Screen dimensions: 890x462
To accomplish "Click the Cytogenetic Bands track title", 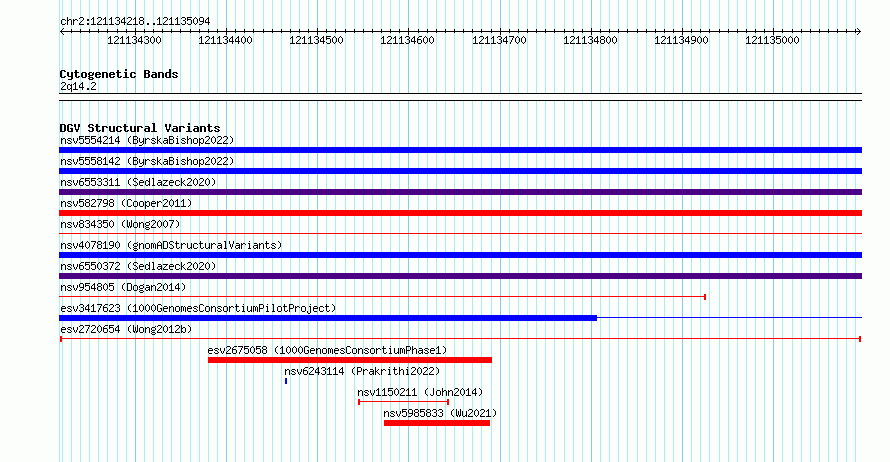I will pos(119,74).
